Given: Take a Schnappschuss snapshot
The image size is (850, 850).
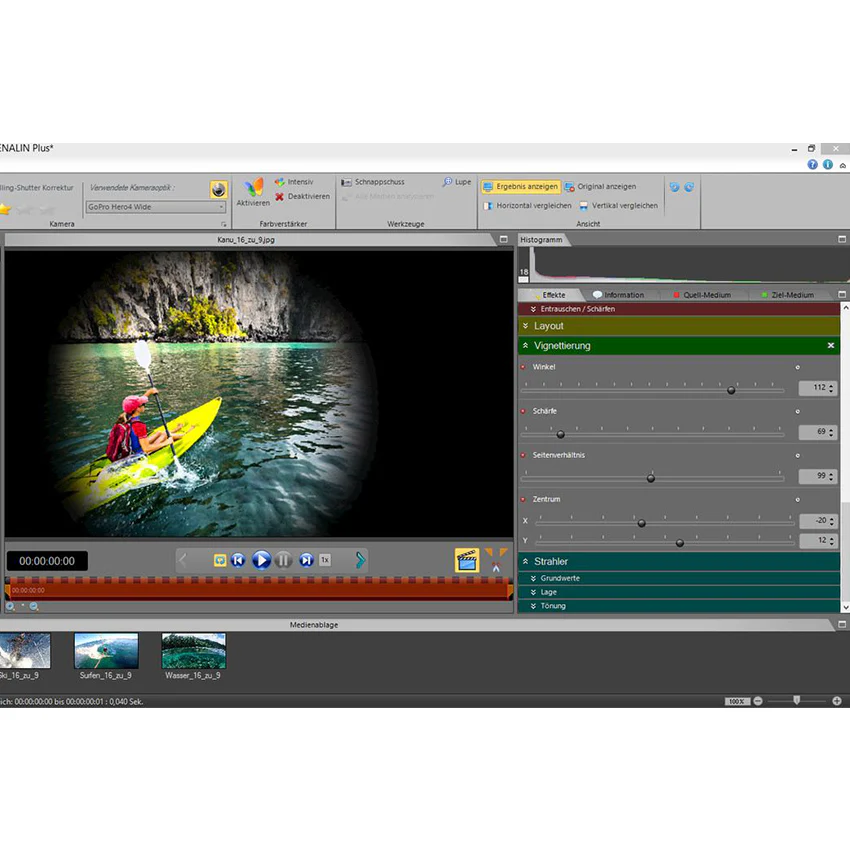Looking at the screenshot, I should (373, 182).
